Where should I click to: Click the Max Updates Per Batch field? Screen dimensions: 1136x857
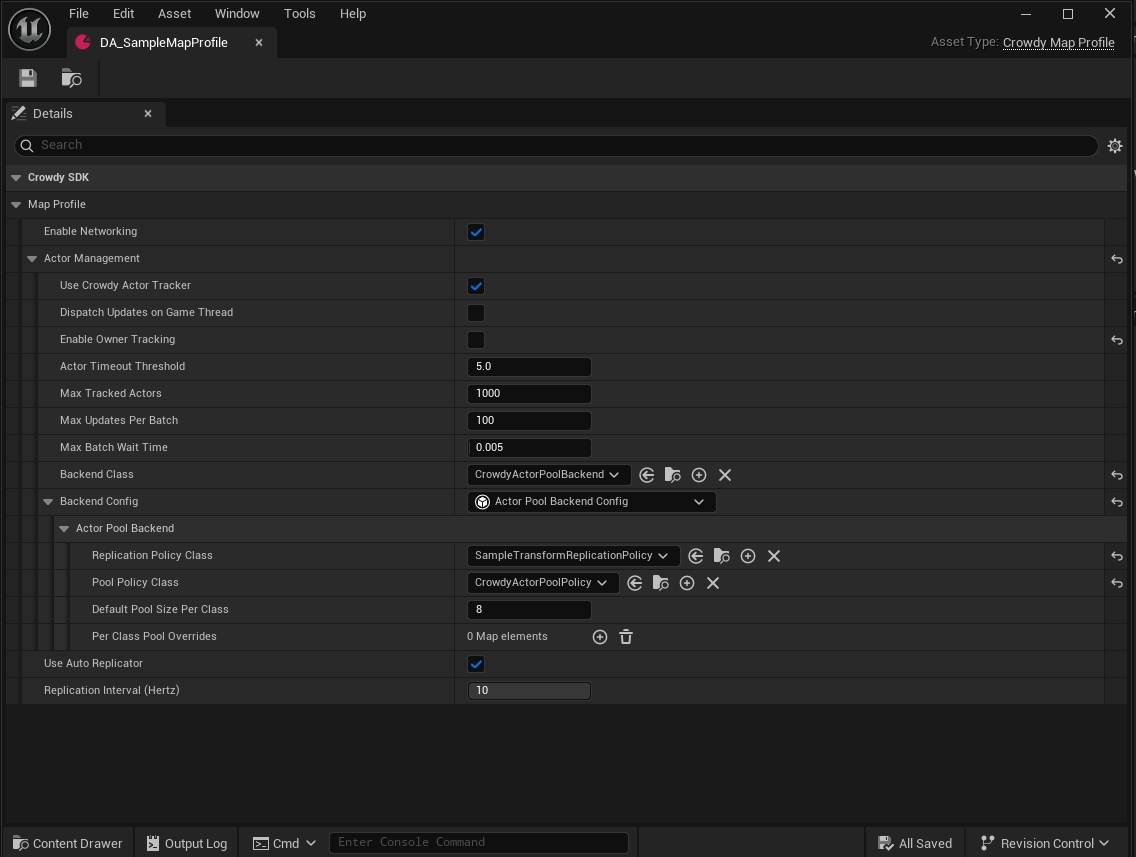(529, 421)
